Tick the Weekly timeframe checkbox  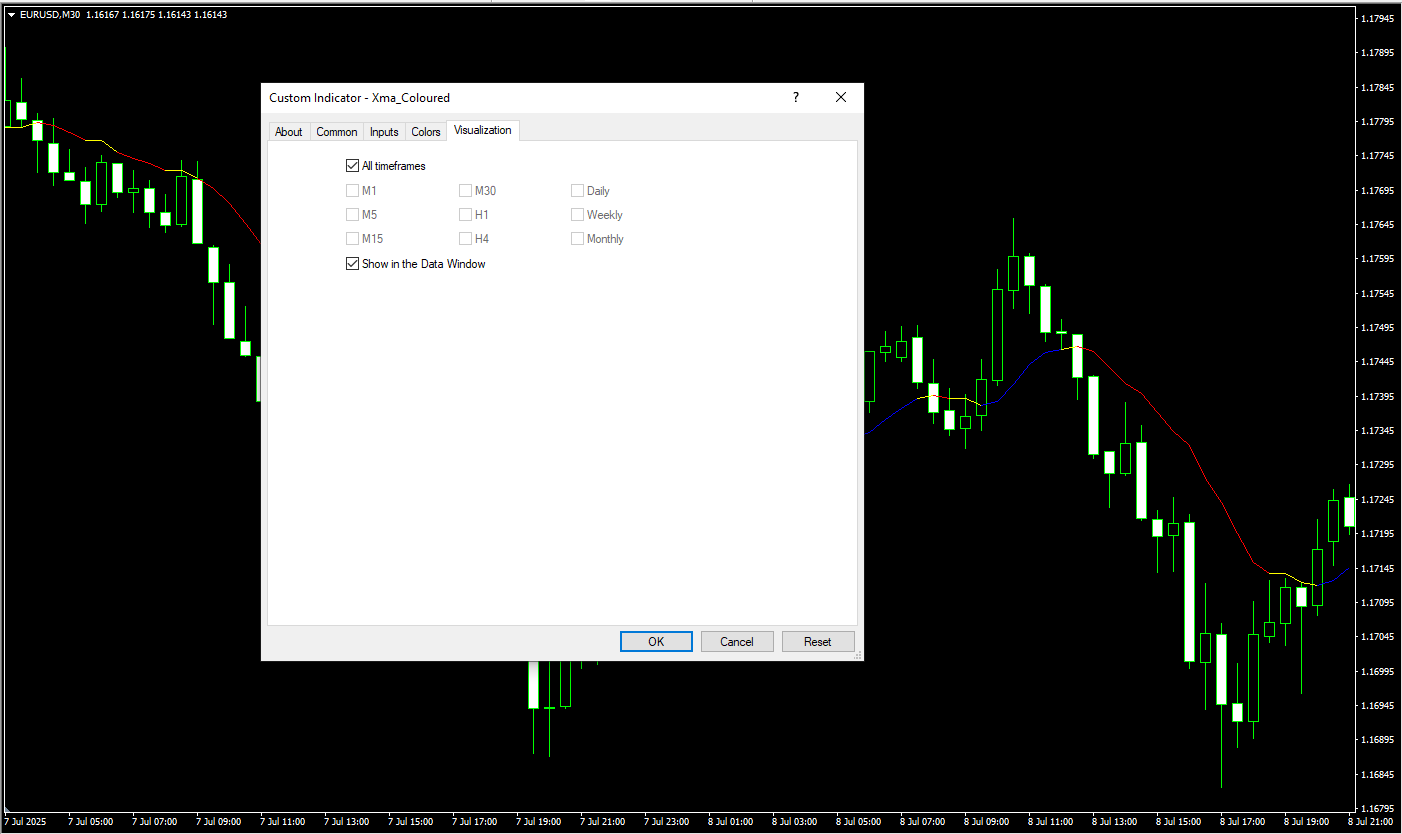tap(577, 214)
